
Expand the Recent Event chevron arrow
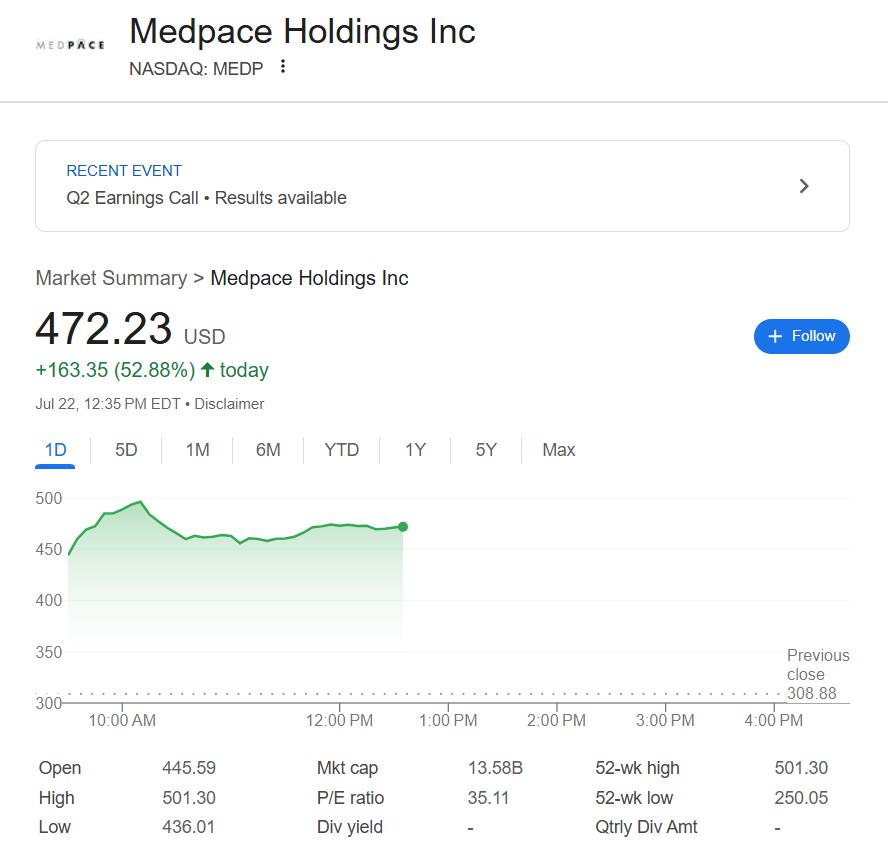point(804,186)
